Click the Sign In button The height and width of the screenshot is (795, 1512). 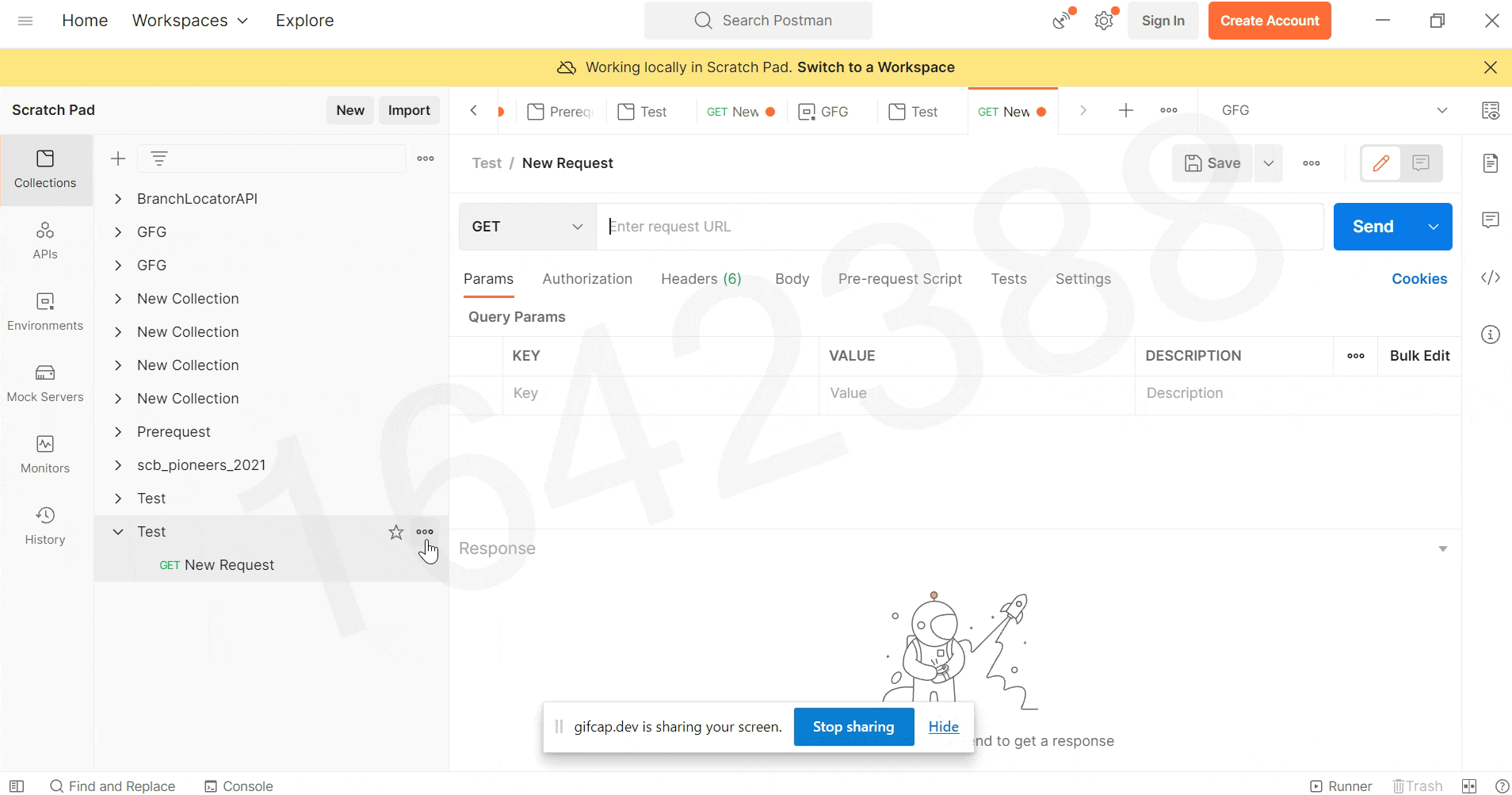point(1163,21)
